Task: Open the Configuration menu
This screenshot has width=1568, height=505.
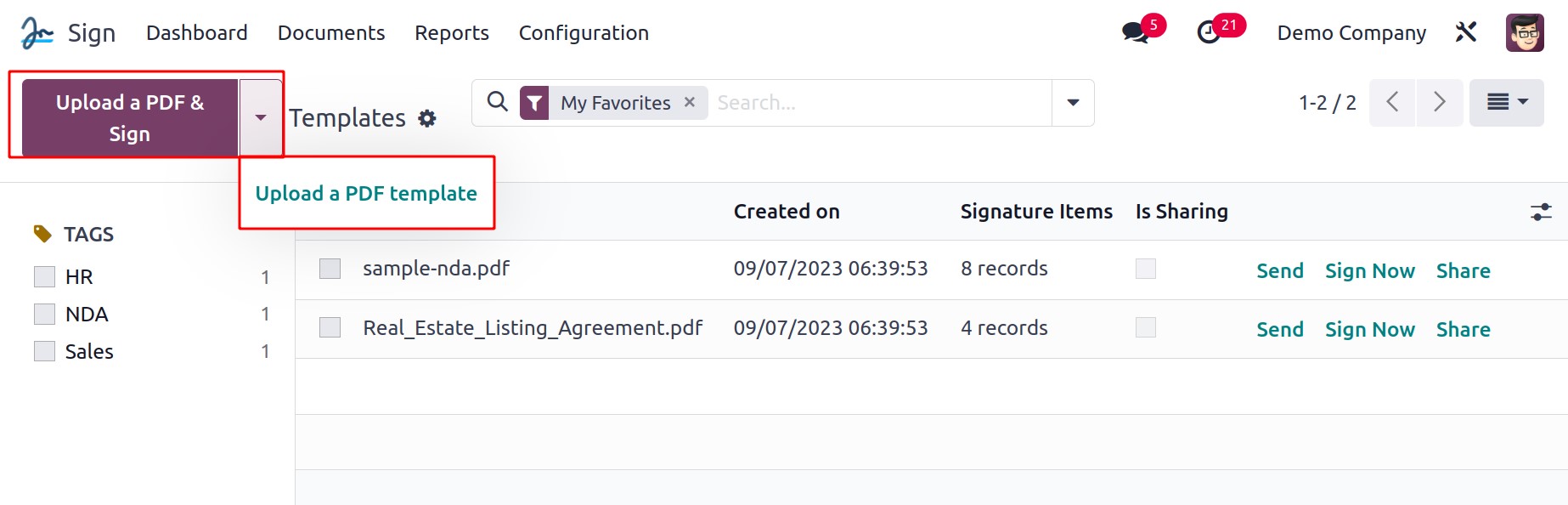Action: pyautogui.click(x=584, y=33)
